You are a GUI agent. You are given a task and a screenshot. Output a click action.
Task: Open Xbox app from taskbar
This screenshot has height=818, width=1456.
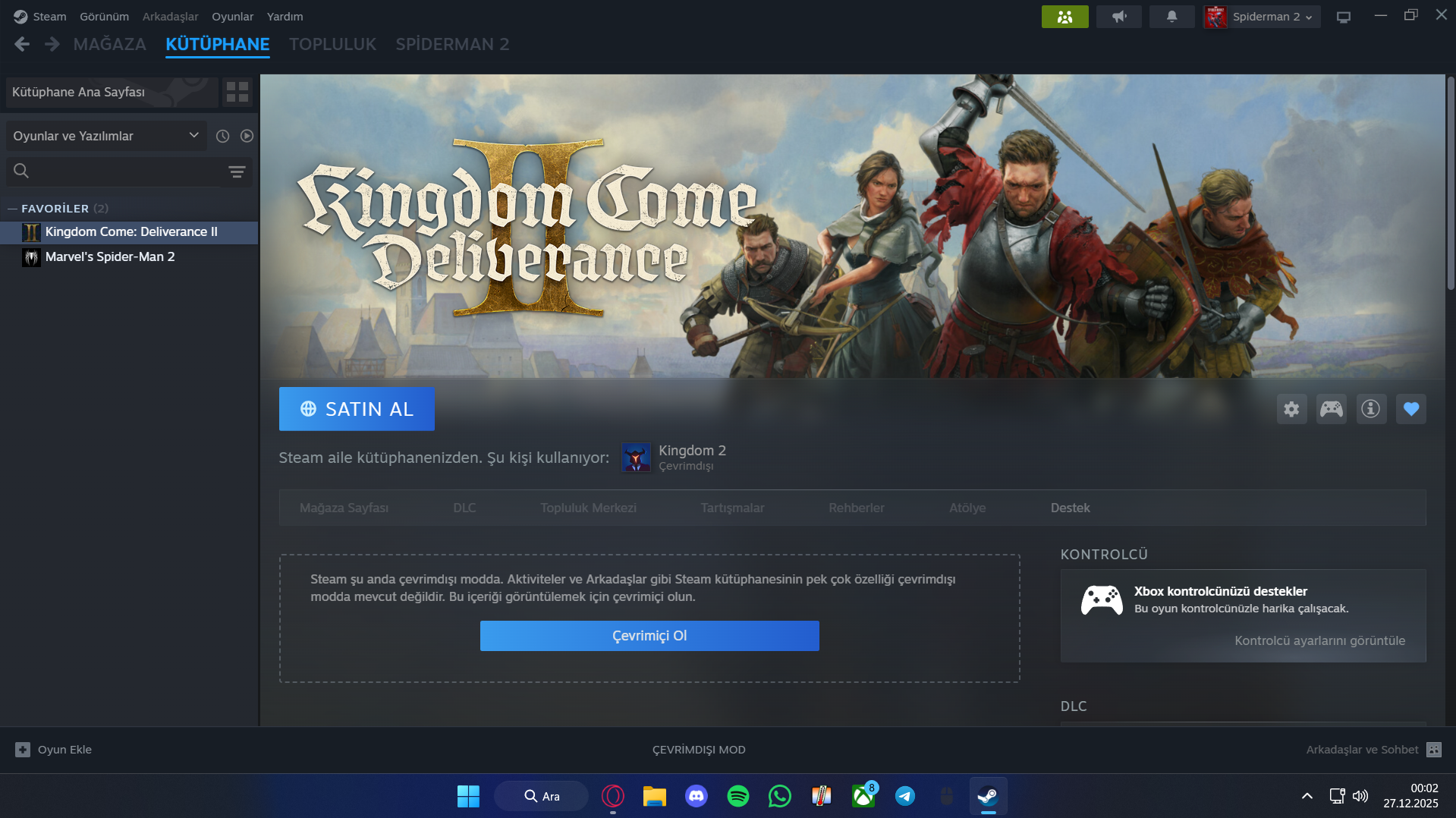pyautogui.click(x=863, y=796)
